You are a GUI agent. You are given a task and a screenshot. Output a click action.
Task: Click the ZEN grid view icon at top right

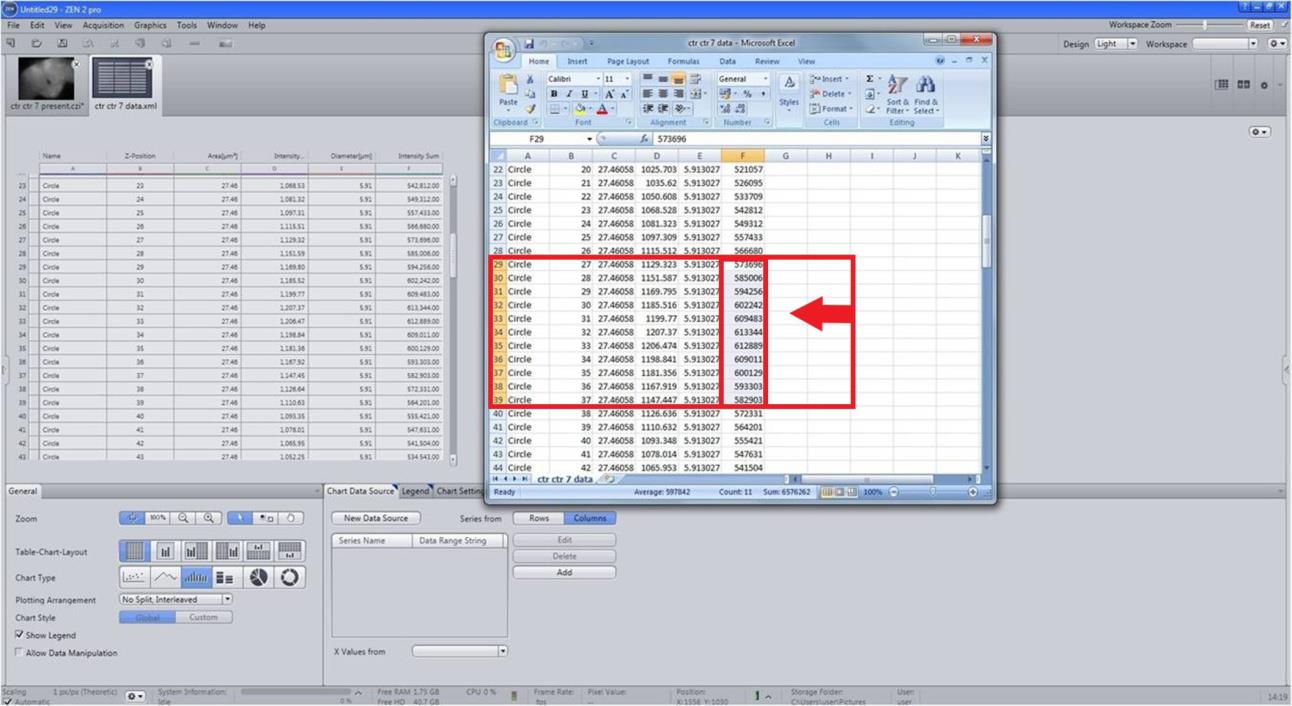1222,85
